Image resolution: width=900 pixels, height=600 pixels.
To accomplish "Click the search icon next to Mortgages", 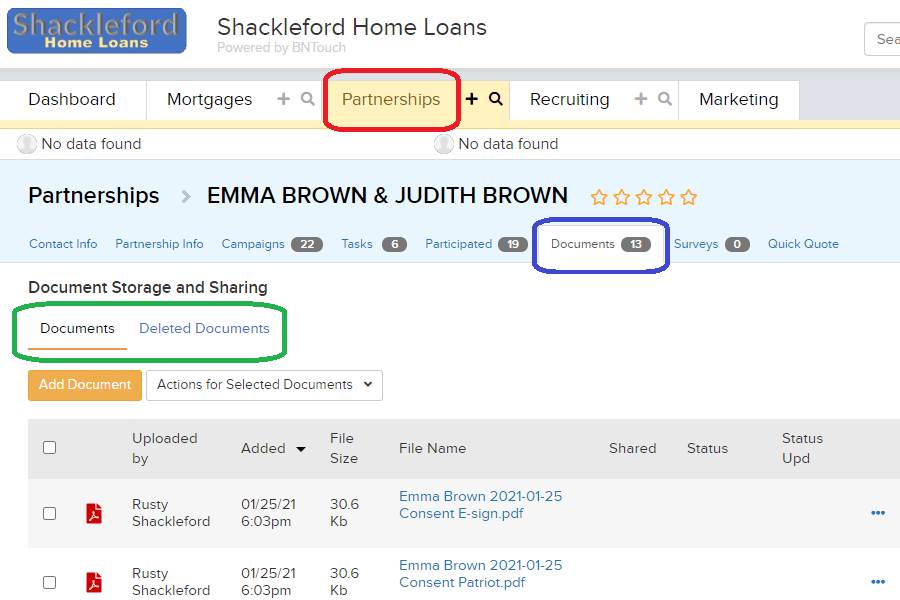I will pos(308,99).
